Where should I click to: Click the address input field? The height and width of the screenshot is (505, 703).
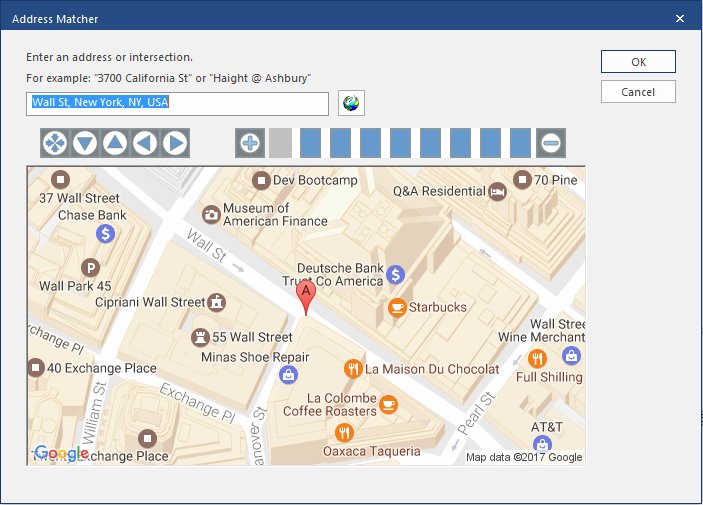pyautogui.click(x=178, y=104)
